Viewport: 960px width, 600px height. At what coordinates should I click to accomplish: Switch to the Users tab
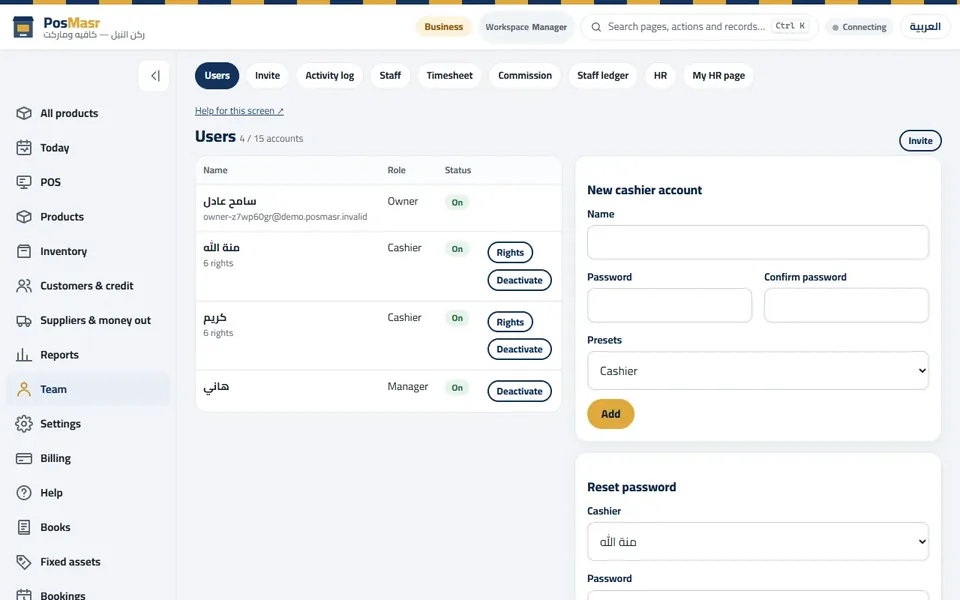[217, 75]
